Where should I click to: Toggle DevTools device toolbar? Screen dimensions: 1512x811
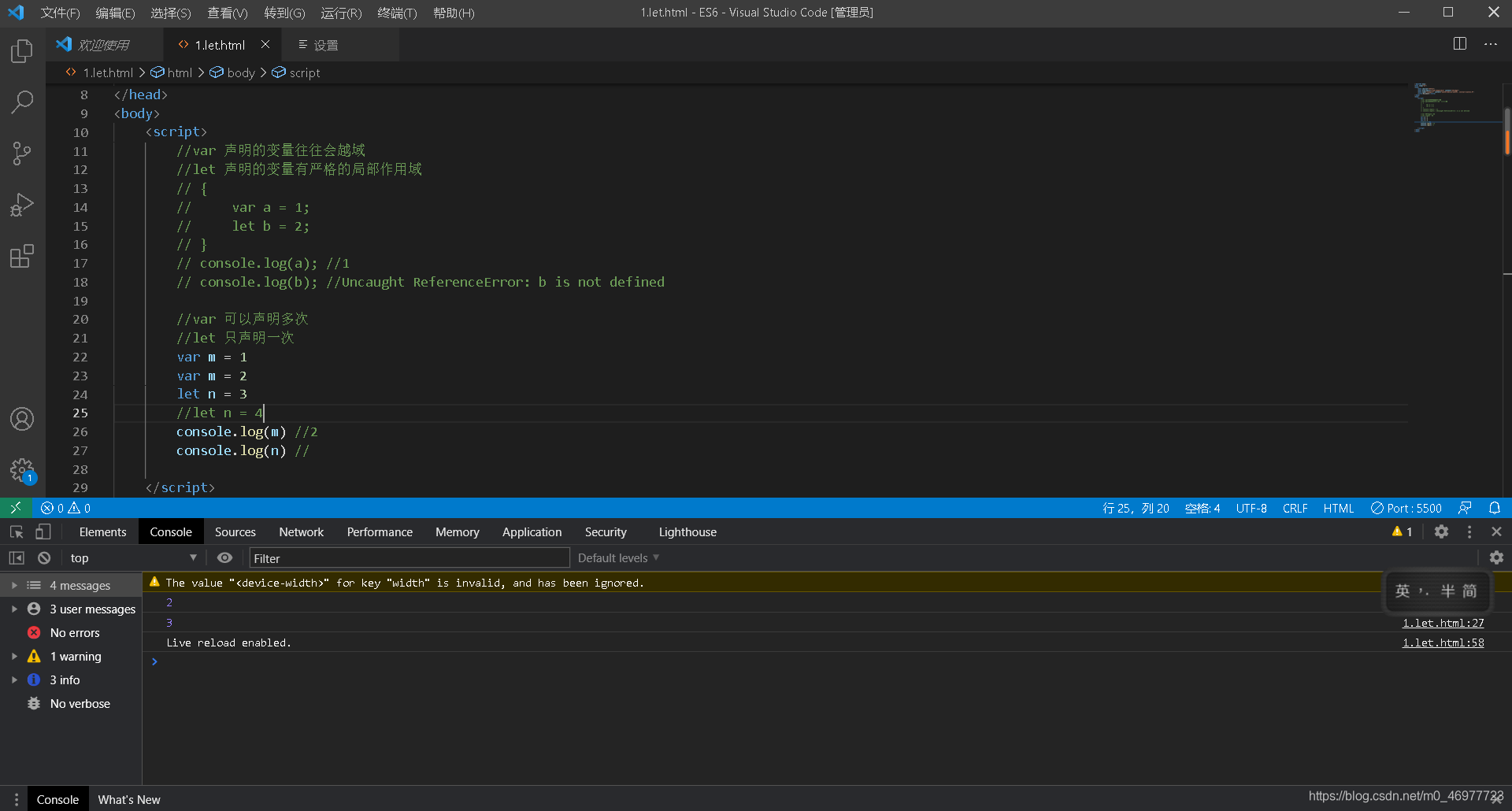(x=43, y=532)
